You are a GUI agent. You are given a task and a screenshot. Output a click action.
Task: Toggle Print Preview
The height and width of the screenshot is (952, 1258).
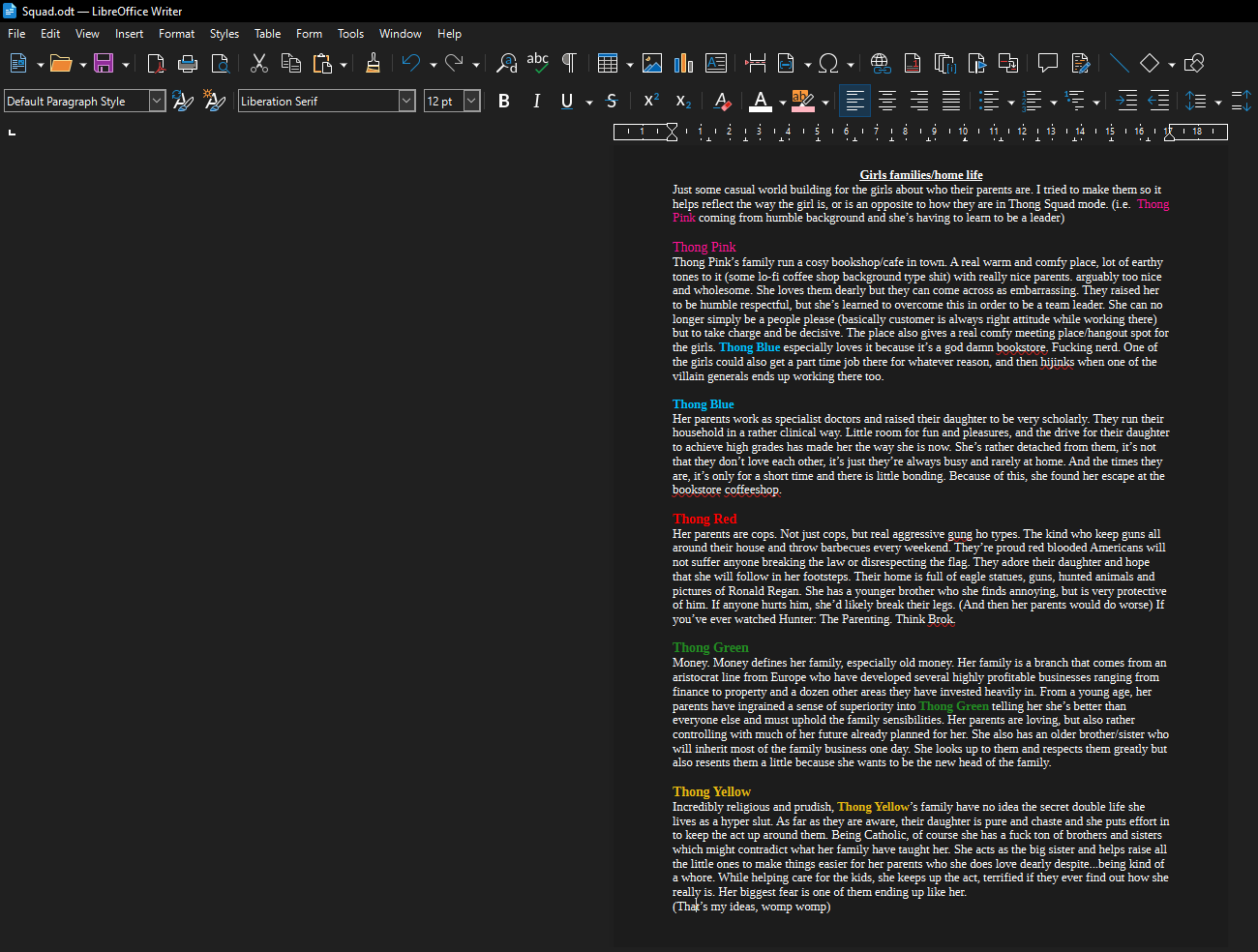pyautogui.click(x=221, y=64)
